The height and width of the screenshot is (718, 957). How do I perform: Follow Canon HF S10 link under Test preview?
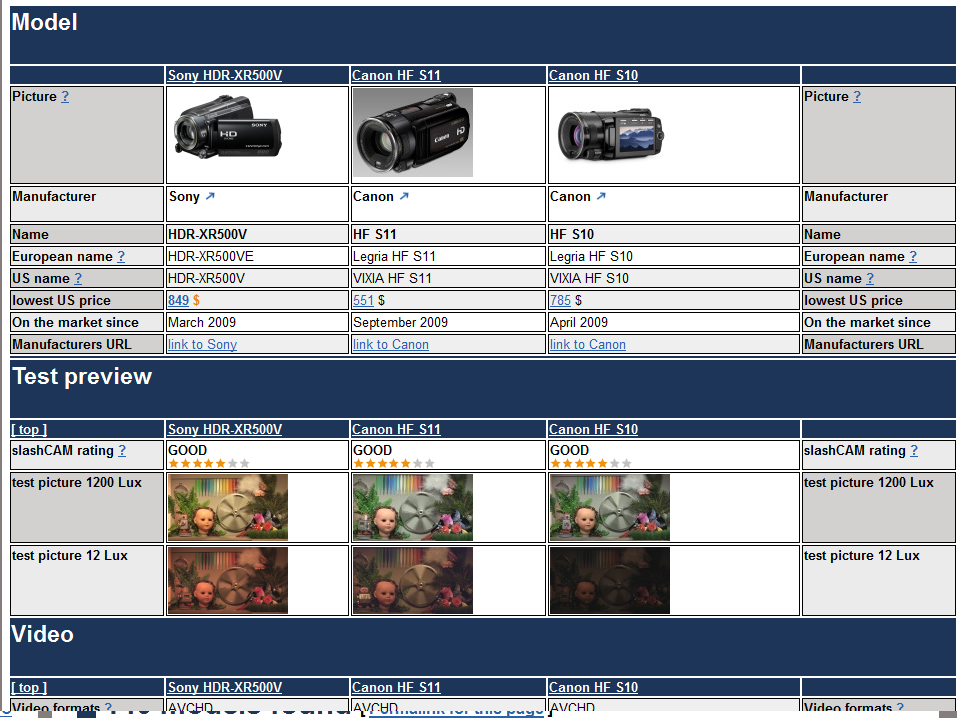593,429
